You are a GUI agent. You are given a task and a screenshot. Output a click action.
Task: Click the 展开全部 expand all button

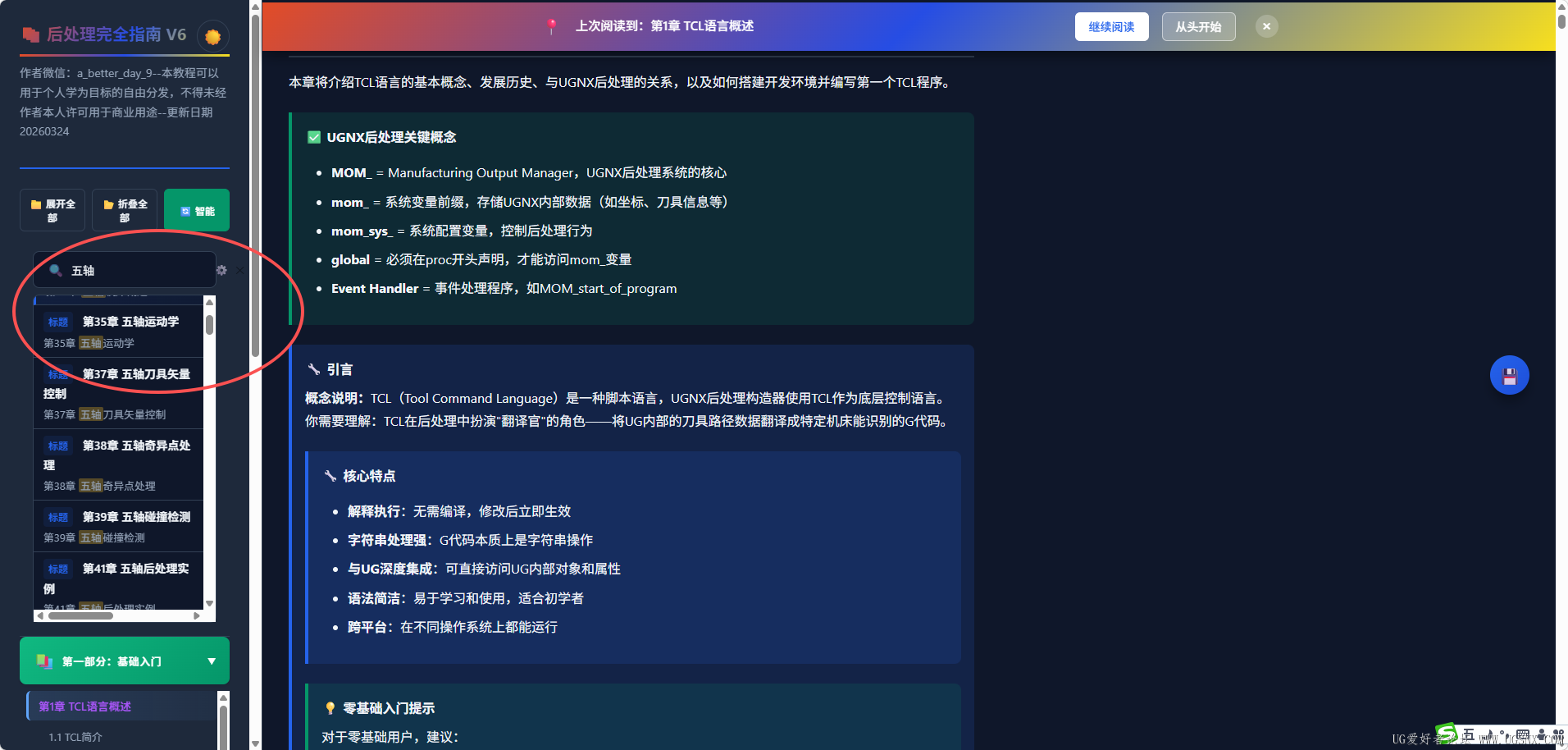[52, 210]
